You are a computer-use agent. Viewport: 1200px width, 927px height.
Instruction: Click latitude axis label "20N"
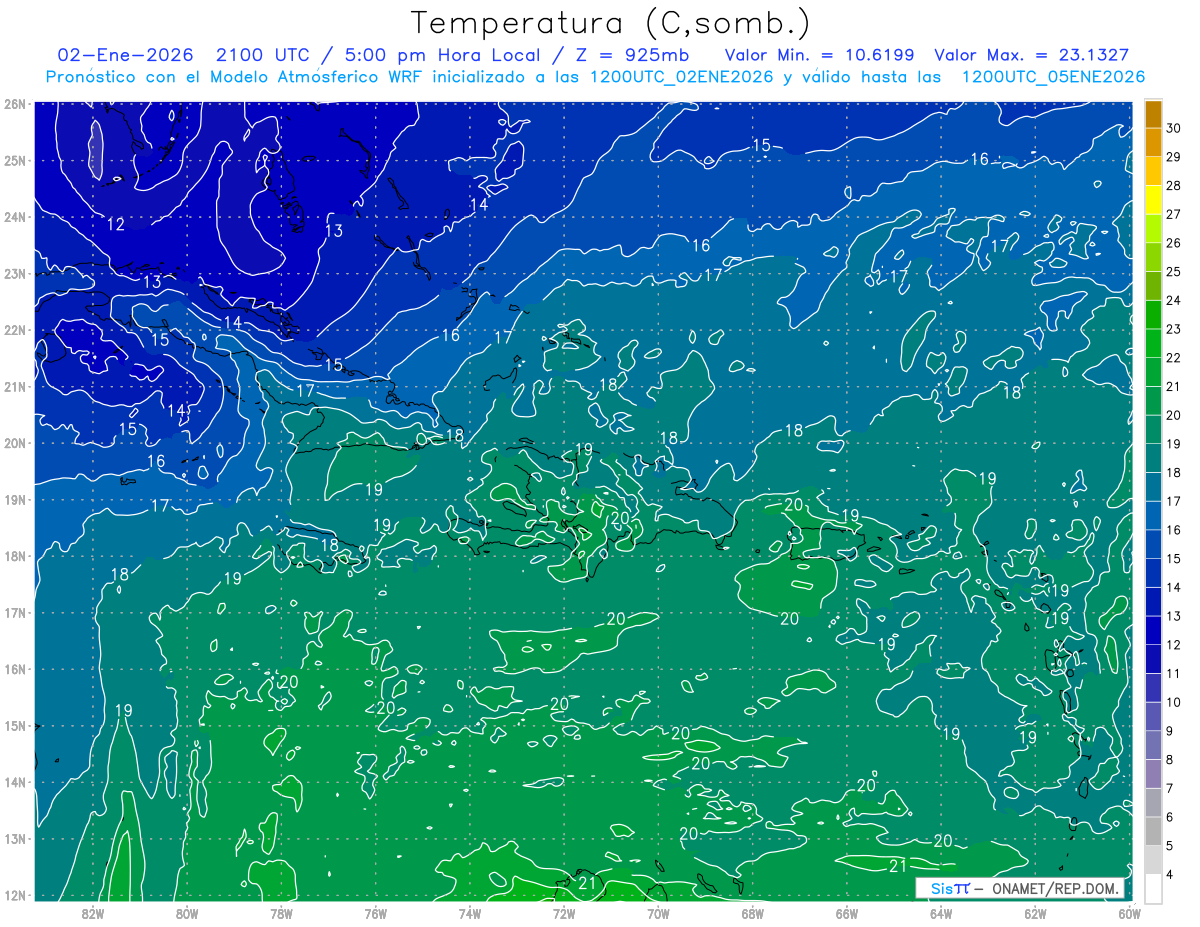pyautogui.click(x=14, y=443)
